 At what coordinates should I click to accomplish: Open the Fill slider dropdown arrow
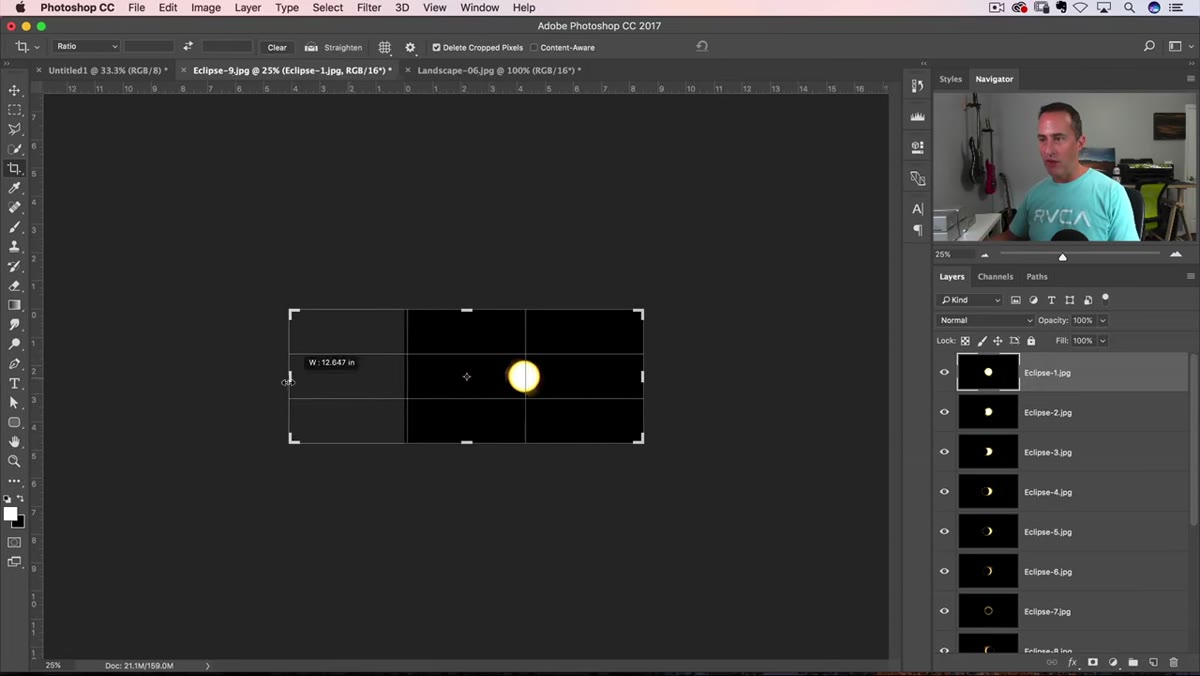tap(1103, 340)
